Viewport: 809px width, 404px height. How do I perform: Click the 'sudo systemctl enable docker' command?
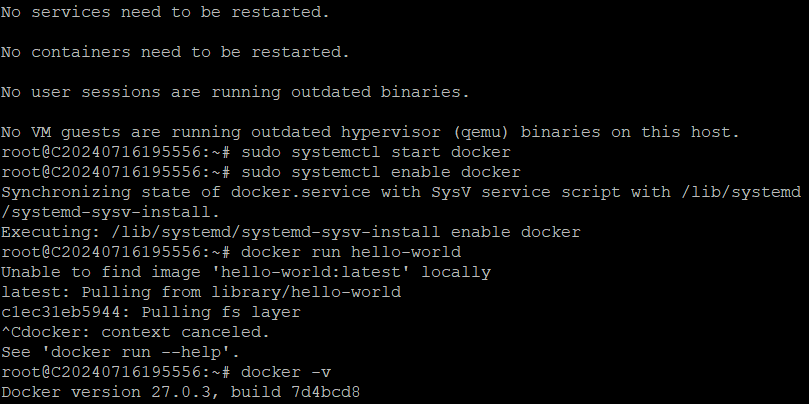pyautogui.click(x=381, y=172)
